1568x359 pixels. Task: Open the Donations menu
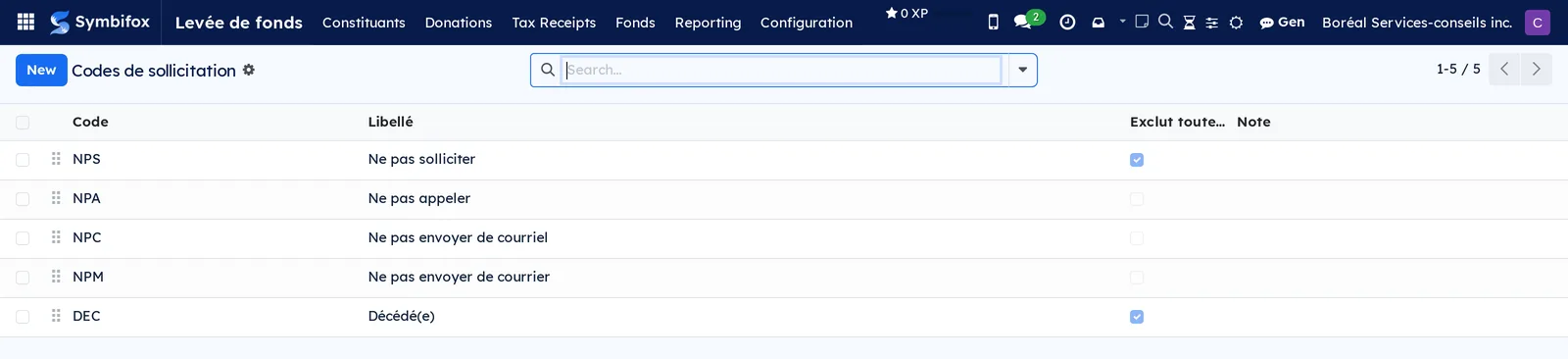pyautogui.click(x=459, y=22)
